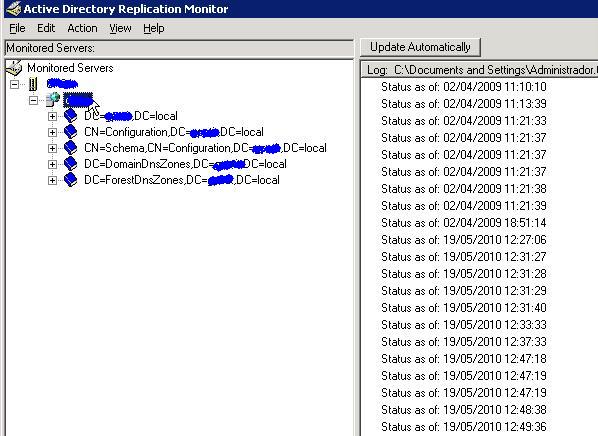Expand the first DC=...,DC=local partition
The height and width of the screenshot is (436, 598).
point(52,116)
